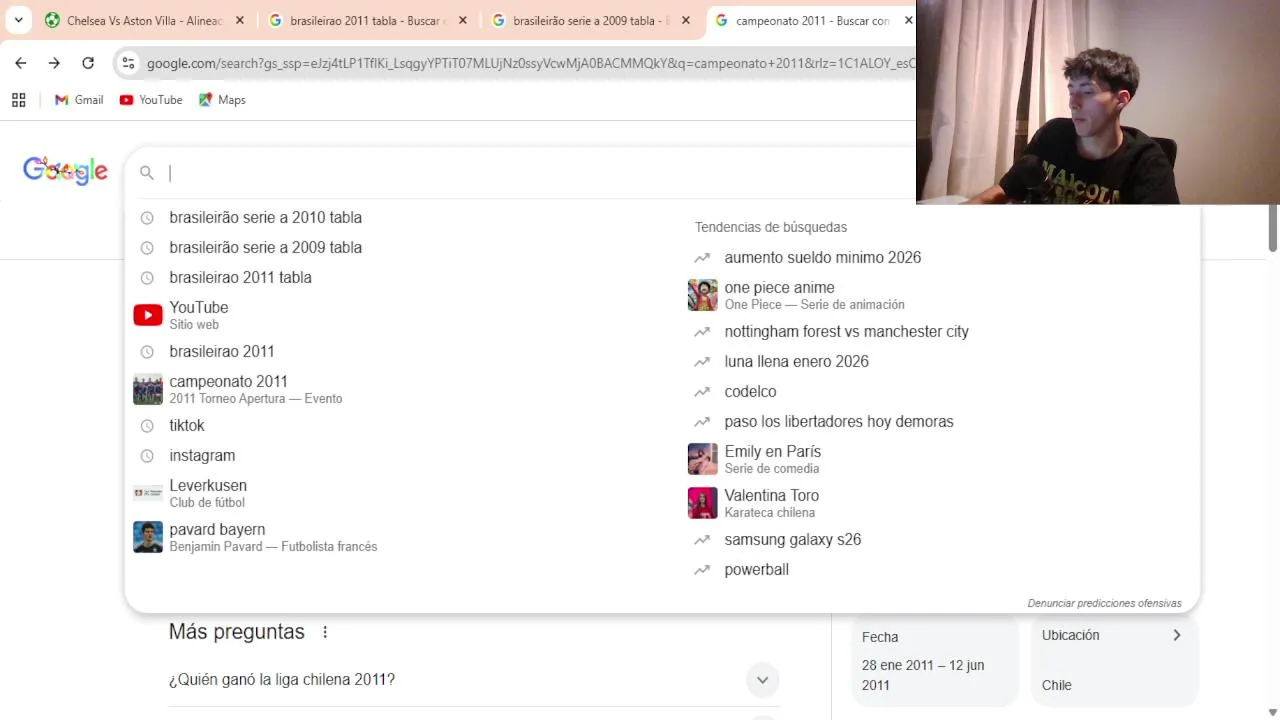Open the YouTube bookmark

(x=151, y=100)
